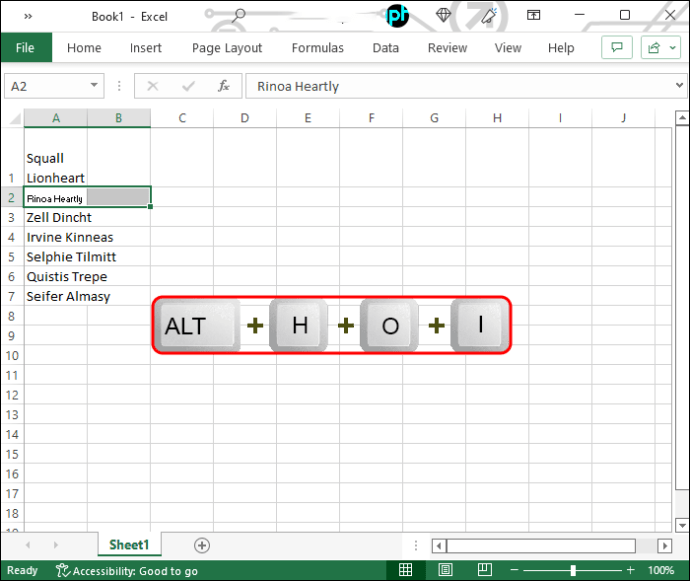Click the horizontal scrollbar thumb
This screenshot has height=581, width=690.
coord(541,546)
